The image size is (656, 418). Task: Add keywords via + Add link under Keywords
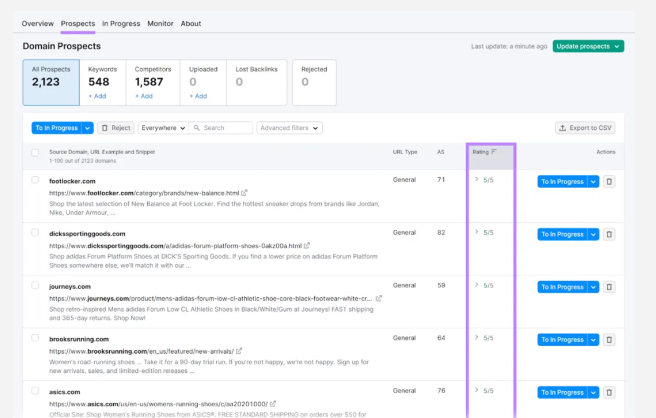coord(97,96)
